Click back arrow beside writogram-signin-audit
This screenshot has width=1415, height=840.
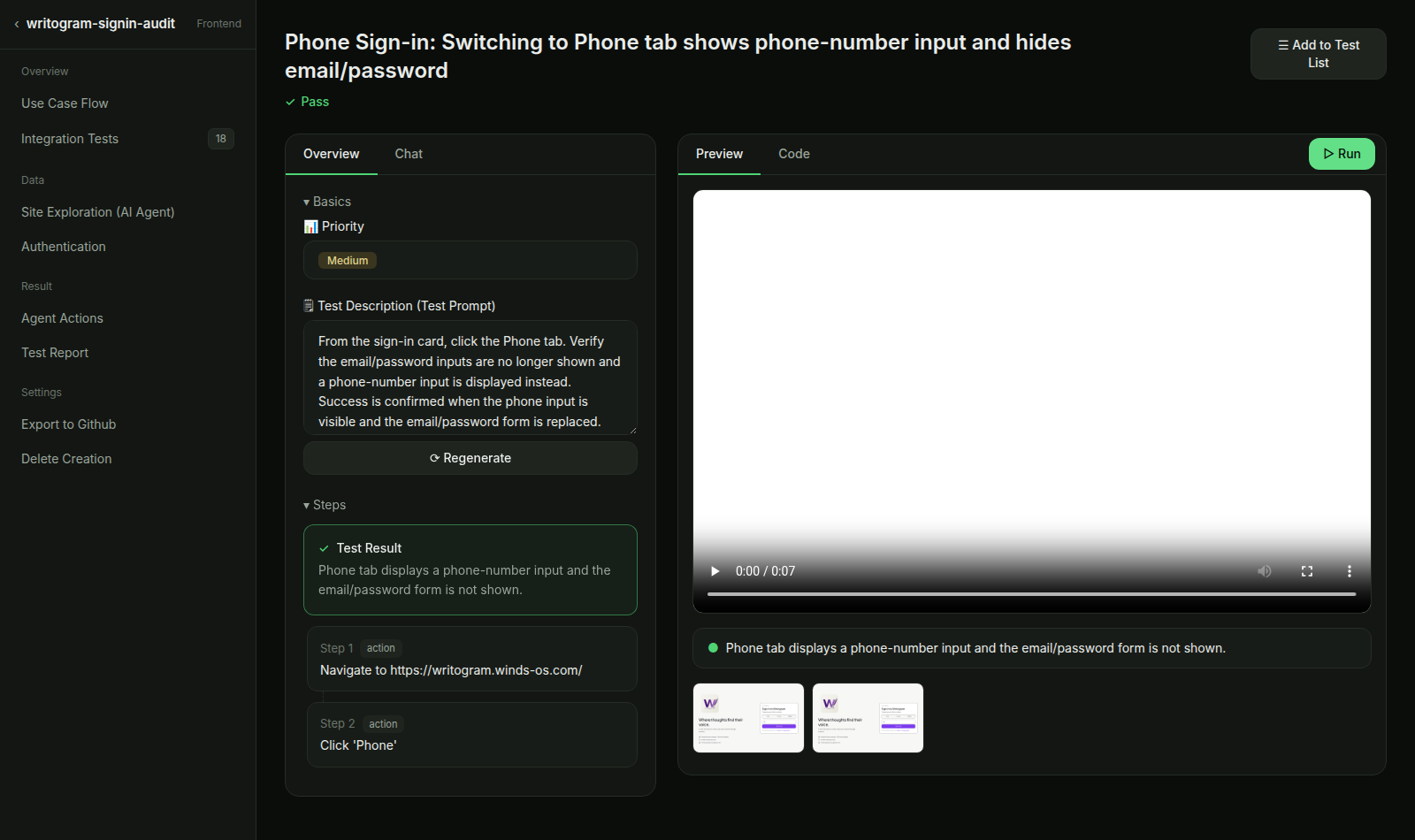point(17,24)
